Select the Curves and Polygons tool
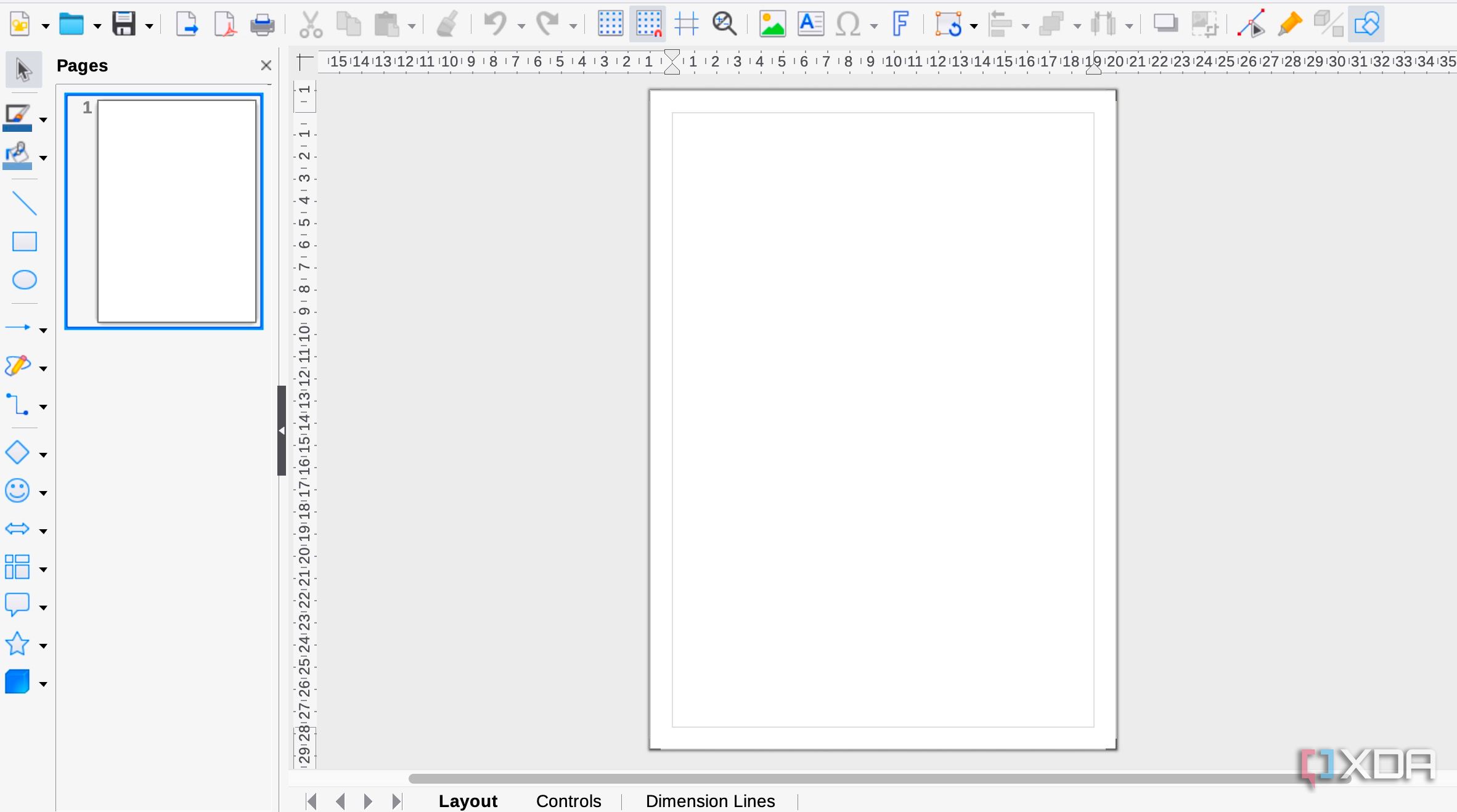1457x812 pixels. click(17, 366)
